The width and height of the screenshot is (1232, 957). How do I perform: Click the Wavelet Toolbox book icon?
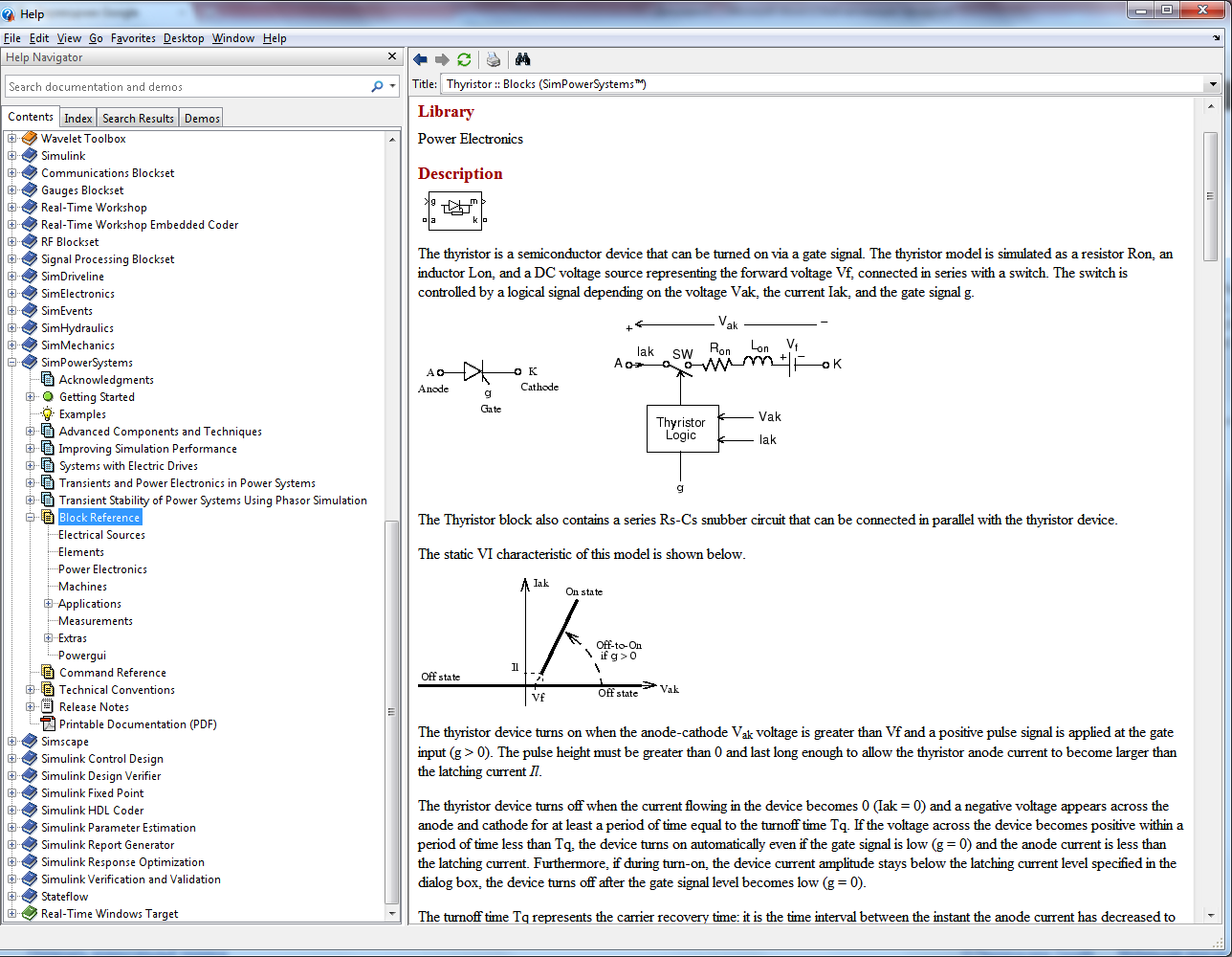click(x=30, y=139)
